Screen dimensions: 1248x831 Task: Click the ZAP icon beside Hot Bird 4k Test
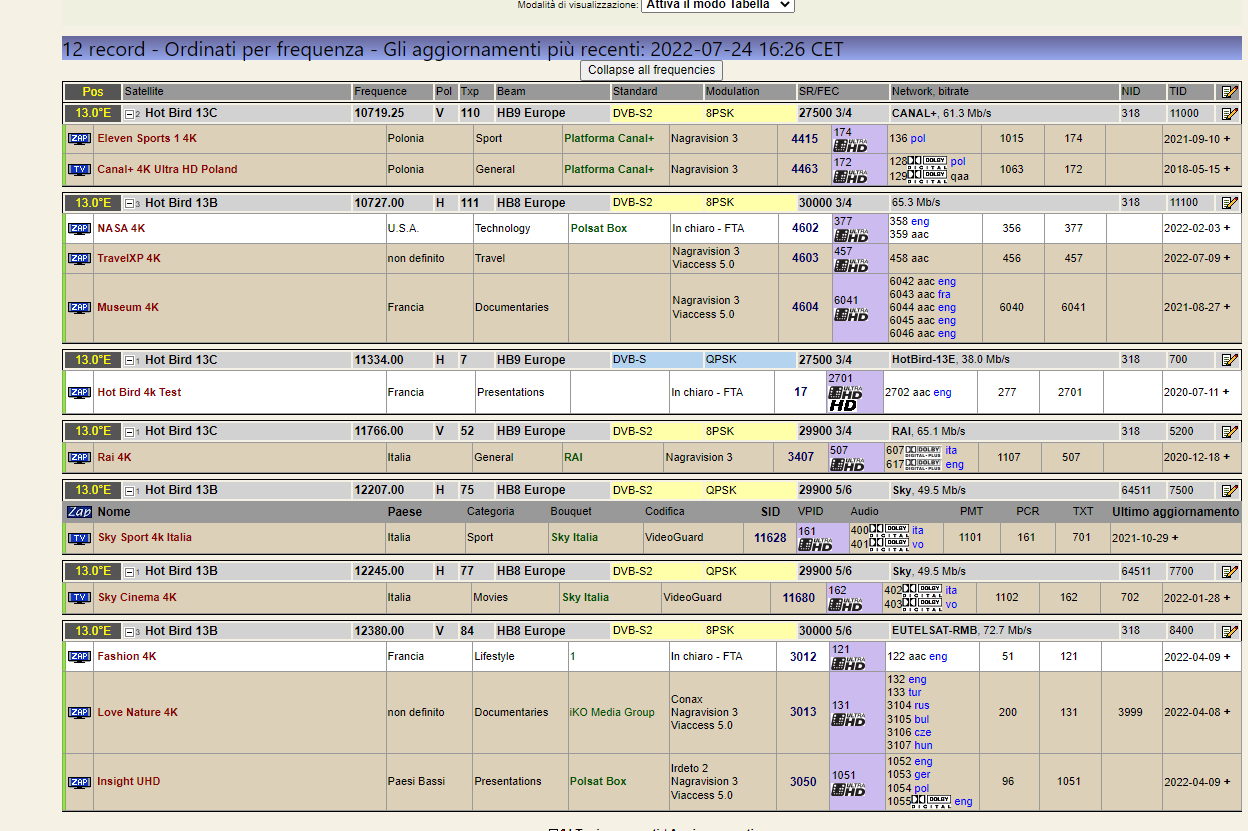tap(79, 392)
